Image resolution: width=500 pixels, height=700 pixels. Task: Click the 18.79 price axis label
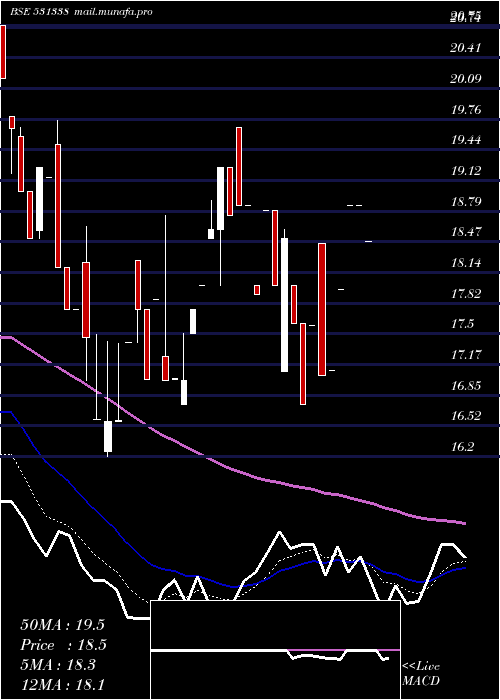pos(466,201)
